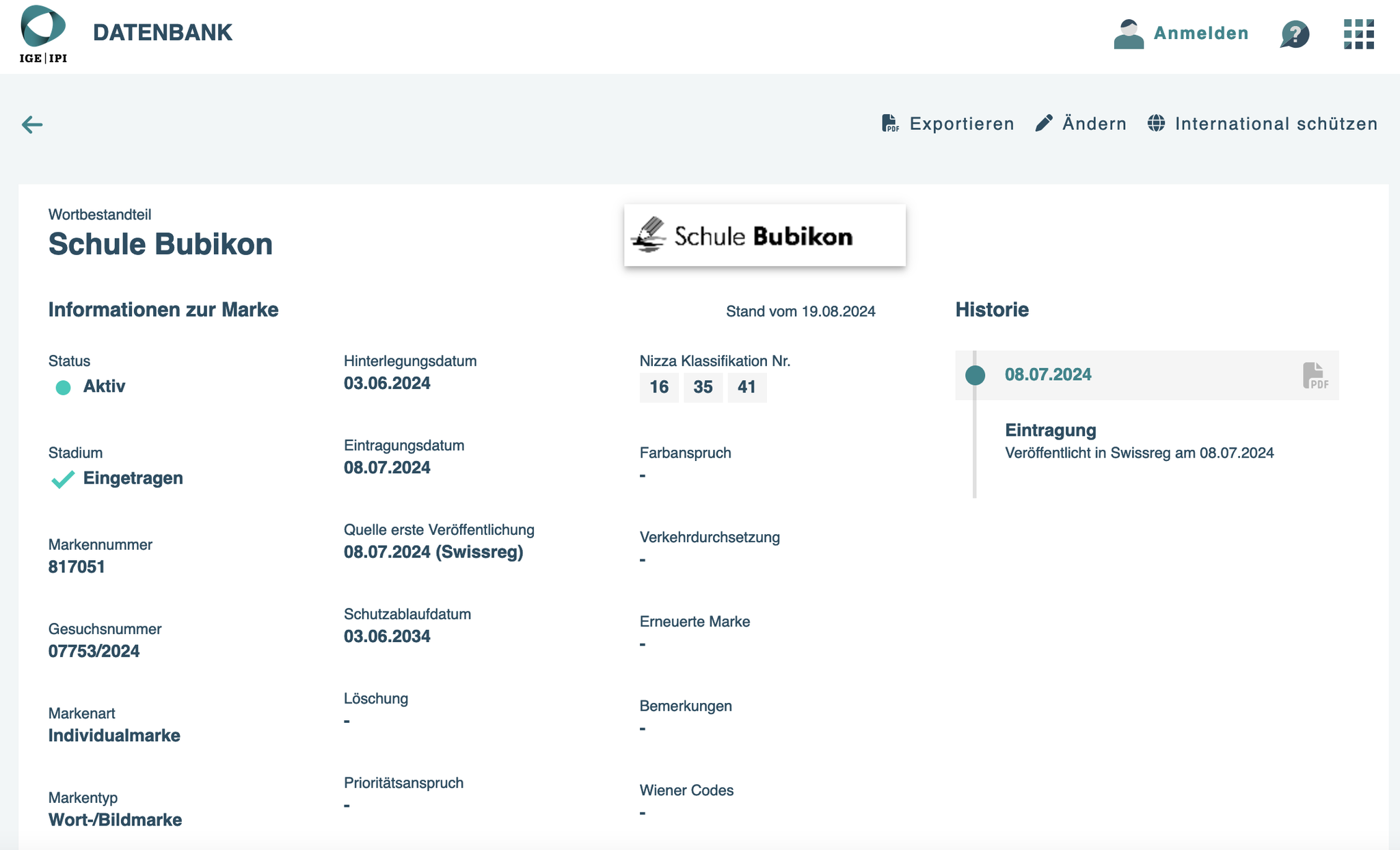1400x850 pixels.
Task: Click the Wort-/Bildmarke value
Action: (115, 820)
